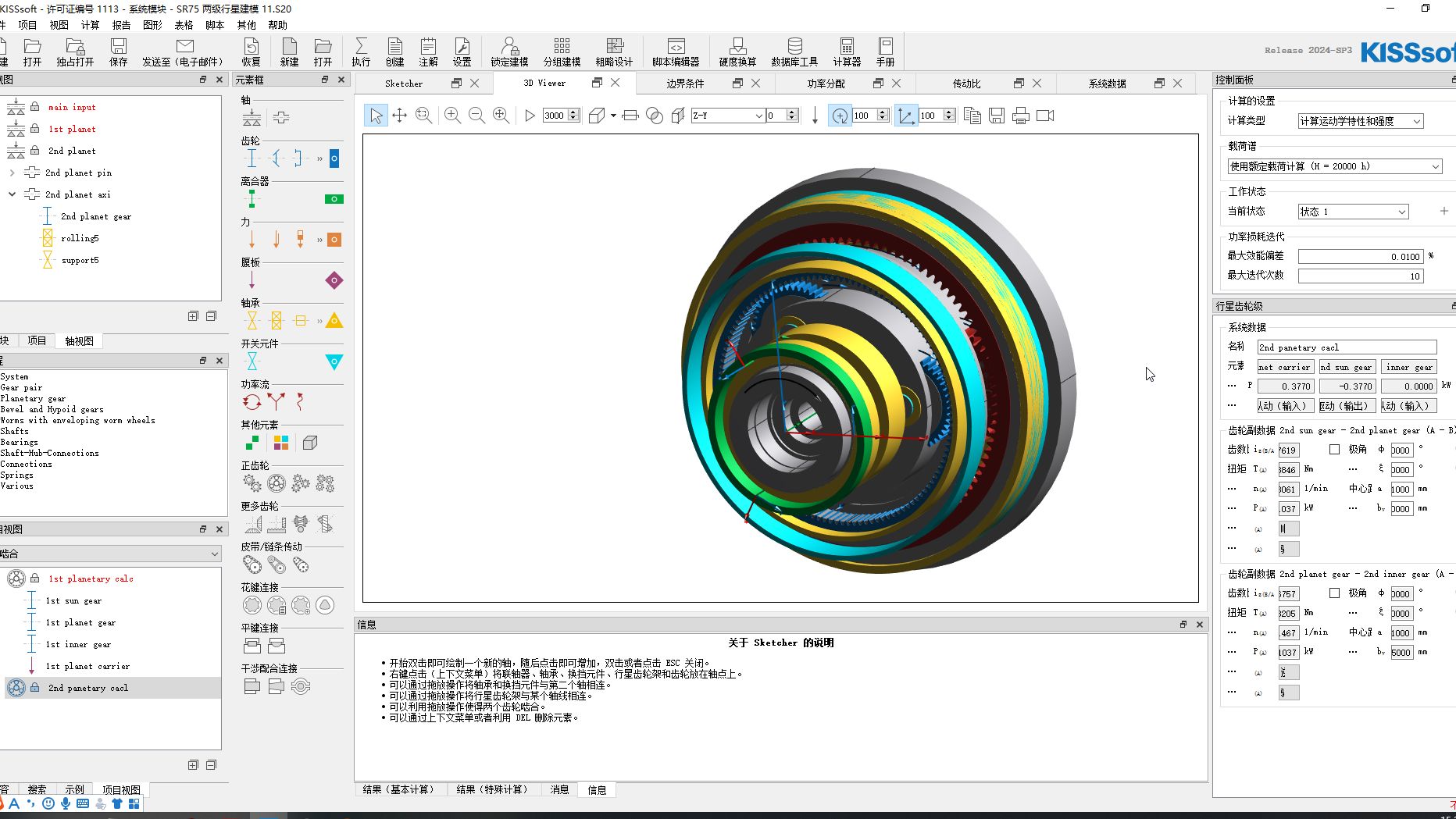Open the 分组建模 tool
The image size is (1456, 819).
pos(562,52)
